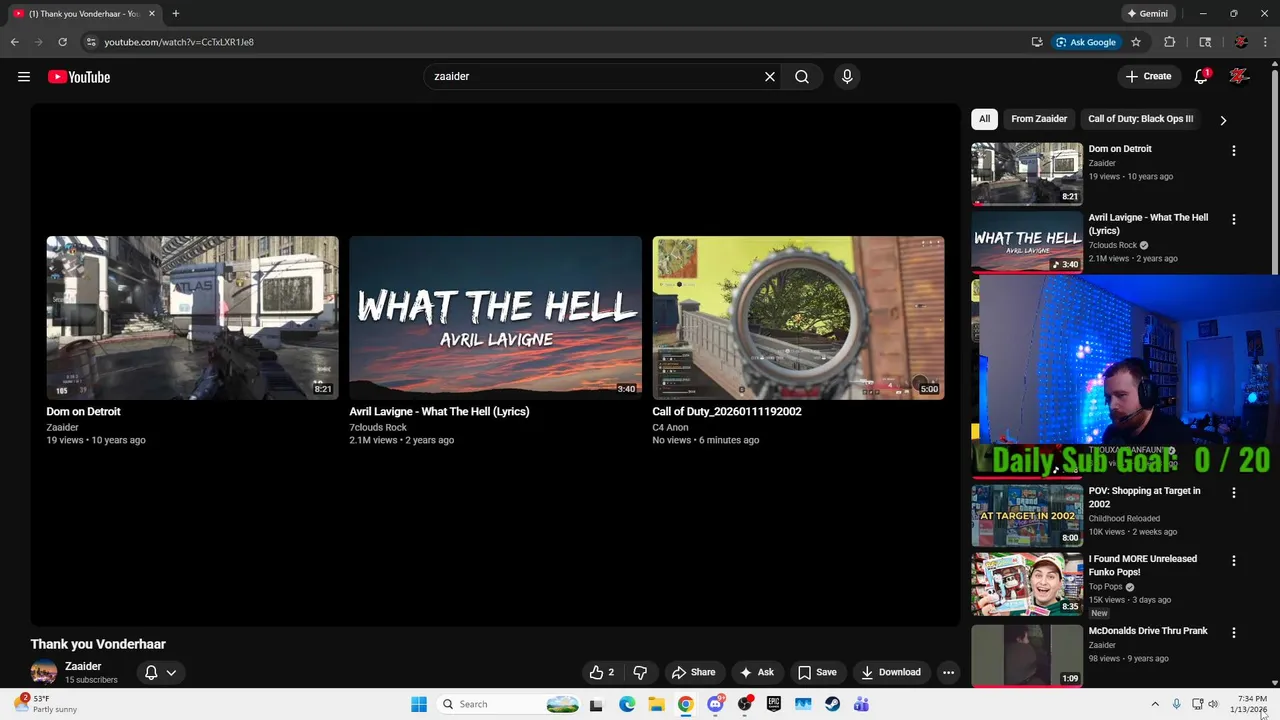Save the video to a playlist
This screenshot has height=720, width=1280.
coord(817,672)
